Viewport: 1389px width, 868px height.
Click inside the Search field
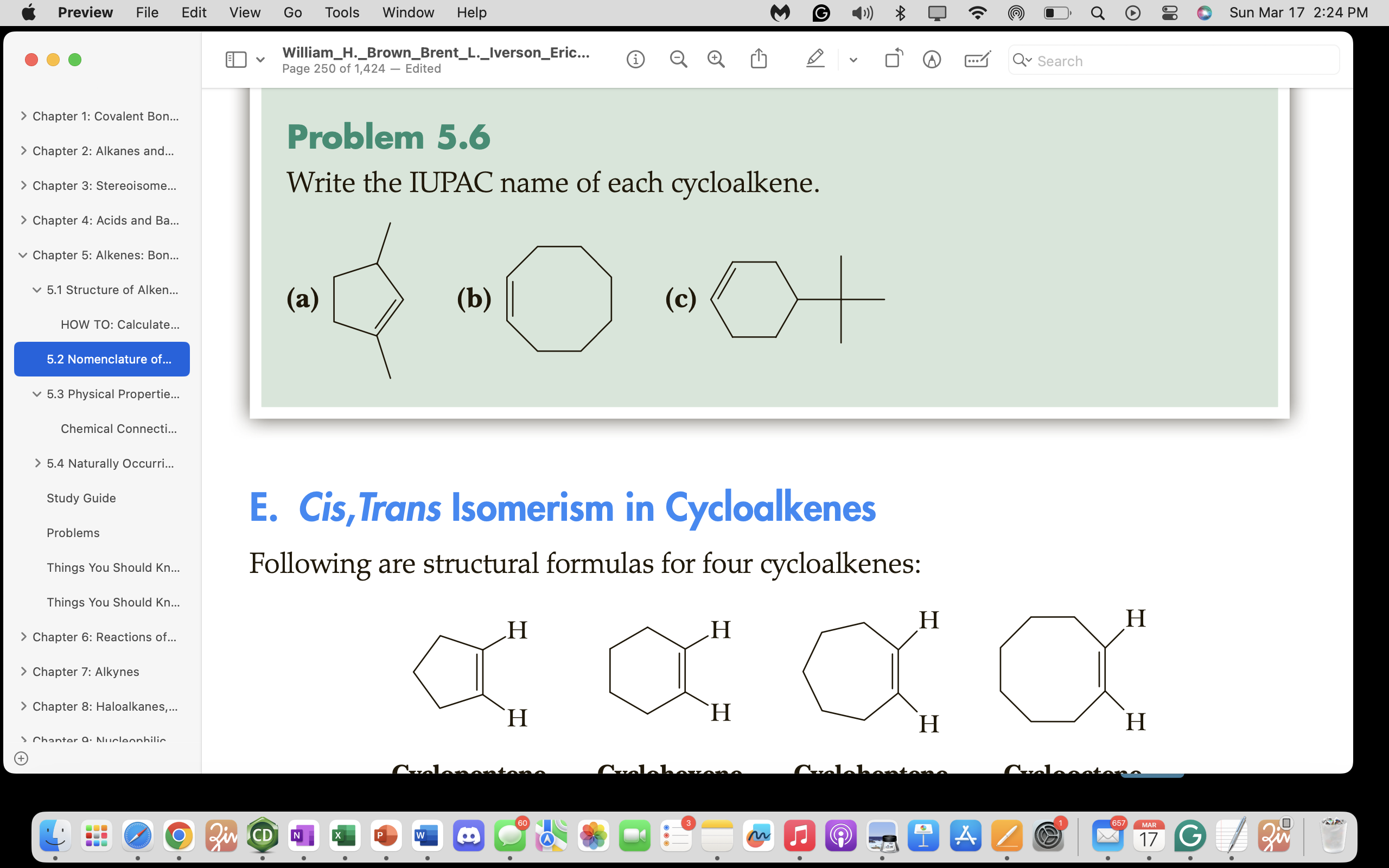click(1171, 60)
